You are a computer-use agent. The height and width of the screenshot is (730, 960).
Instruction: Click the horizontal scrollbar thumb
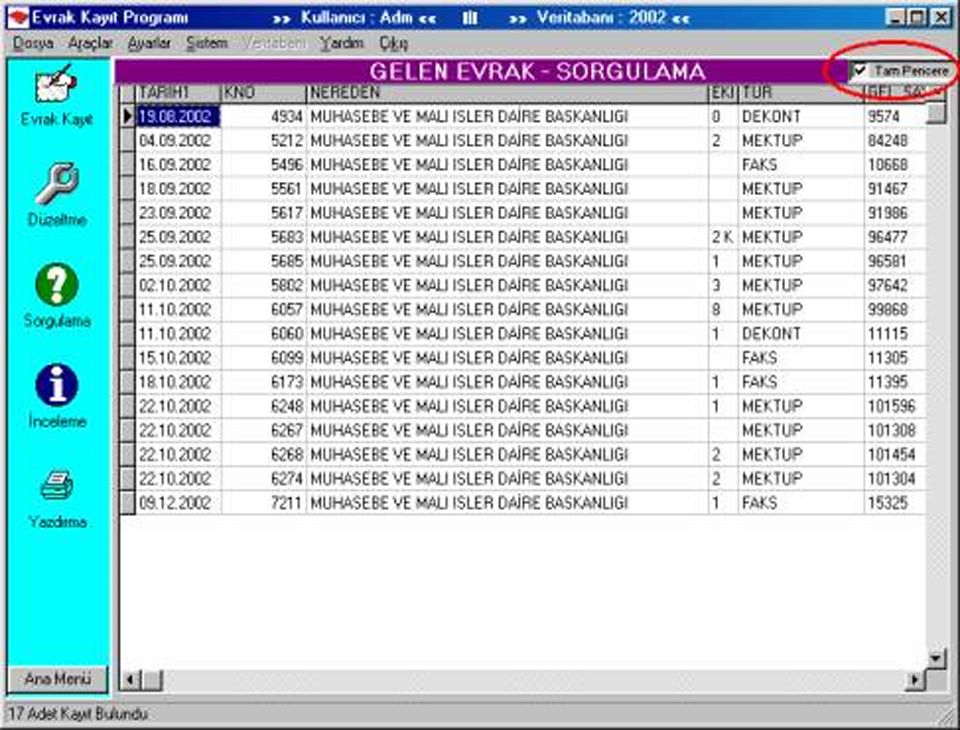click(x=152, y=679)
